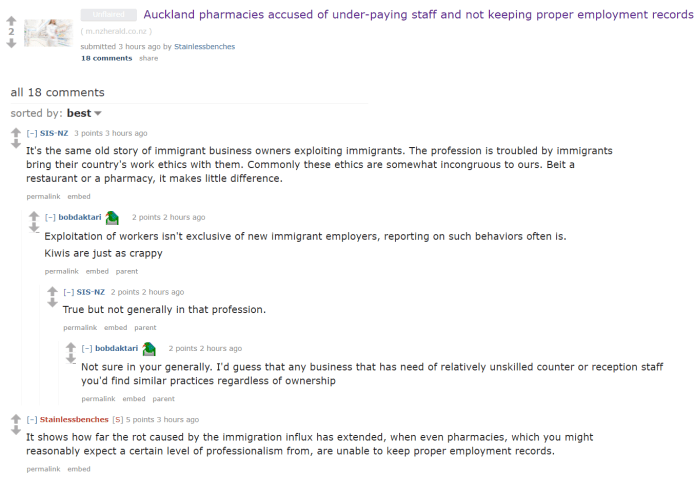The image size is (694, 478).
Task: Collapse SIS-NZ's top comment thread
Action: [x=32, y=133]
